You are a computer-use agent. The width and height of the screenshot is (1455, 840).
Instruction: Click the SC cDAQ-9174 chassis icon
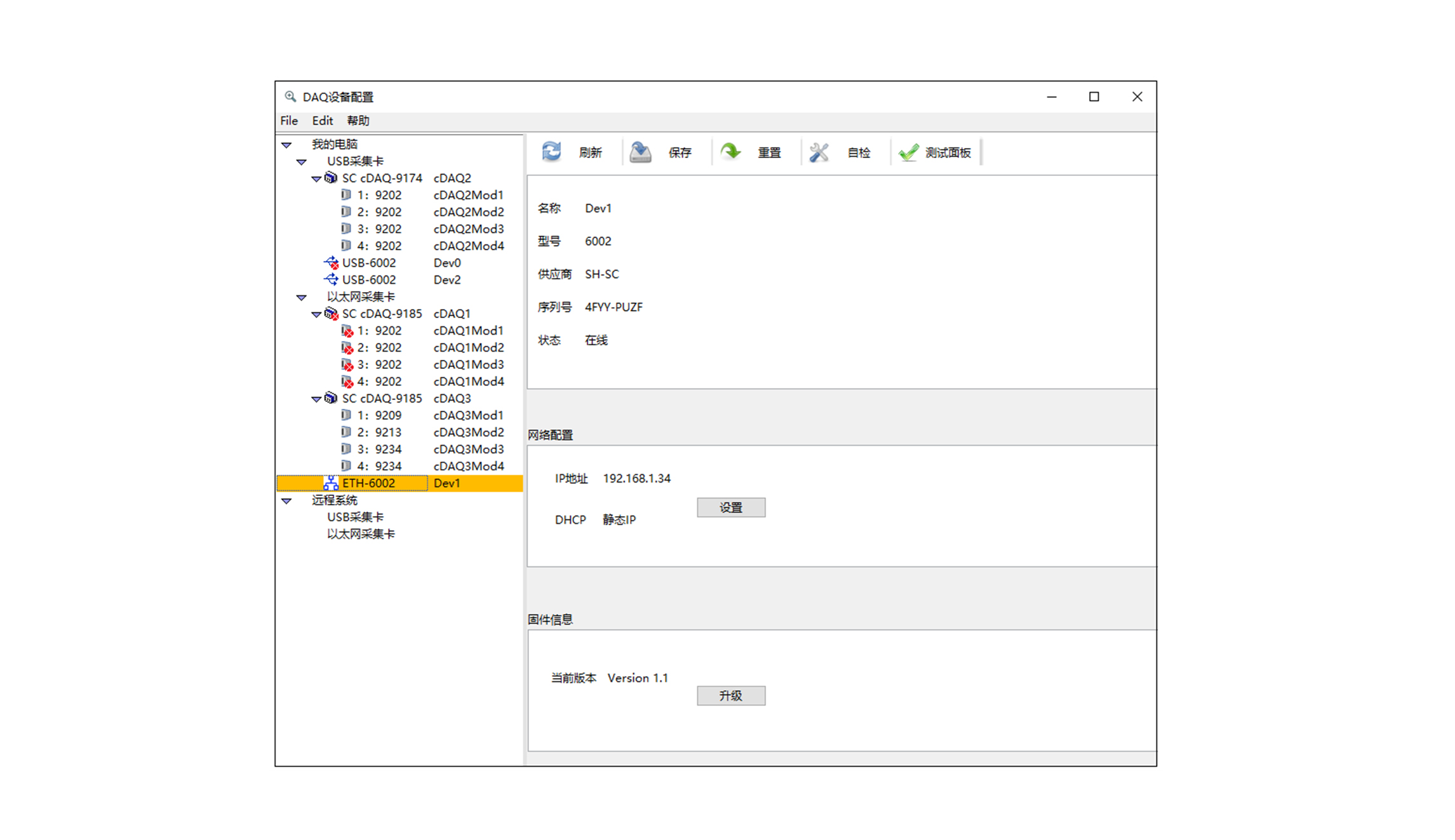[x=331, y=178]
